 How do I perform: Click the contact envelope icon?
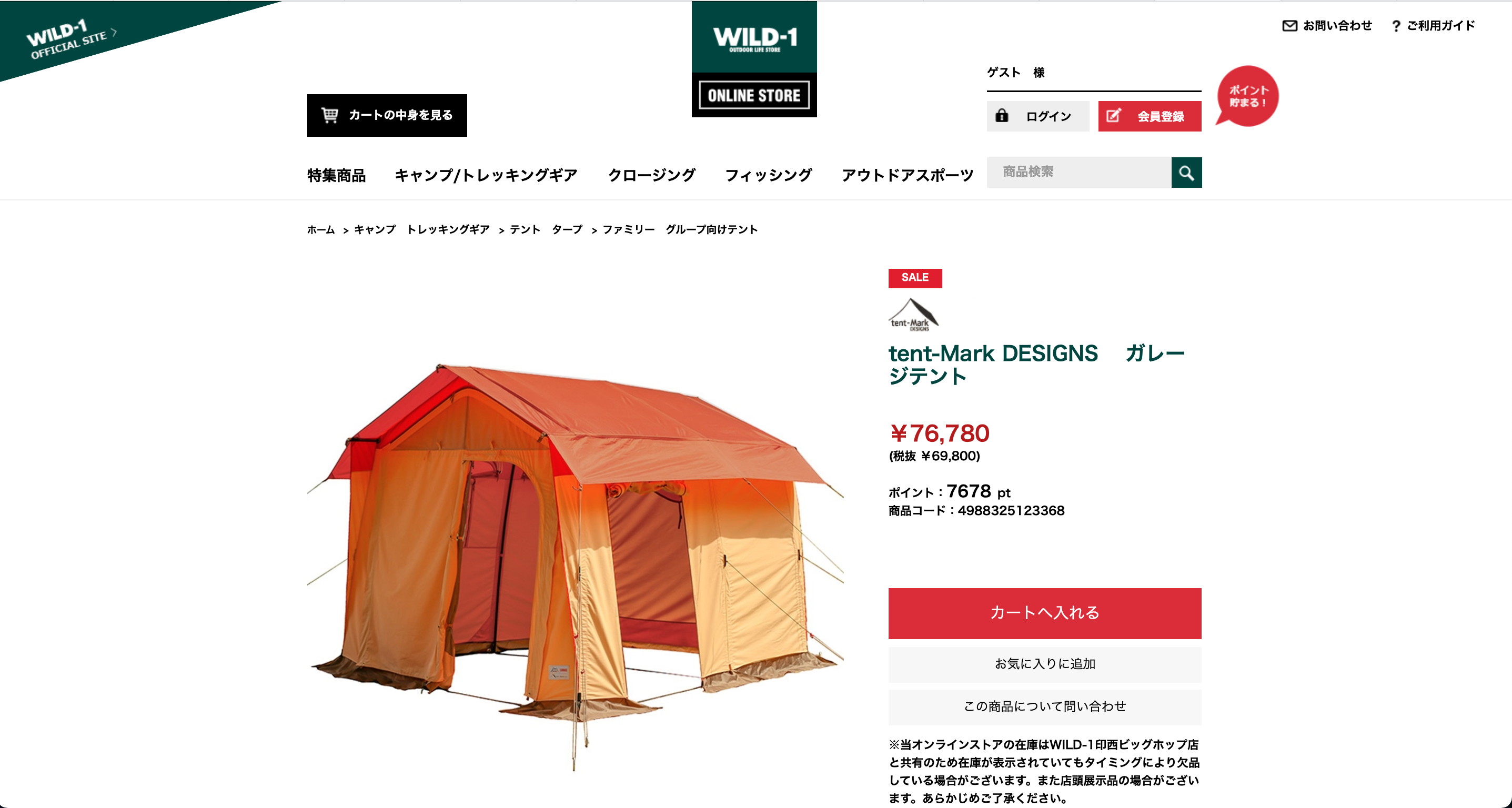click(x=1289, y=26)
